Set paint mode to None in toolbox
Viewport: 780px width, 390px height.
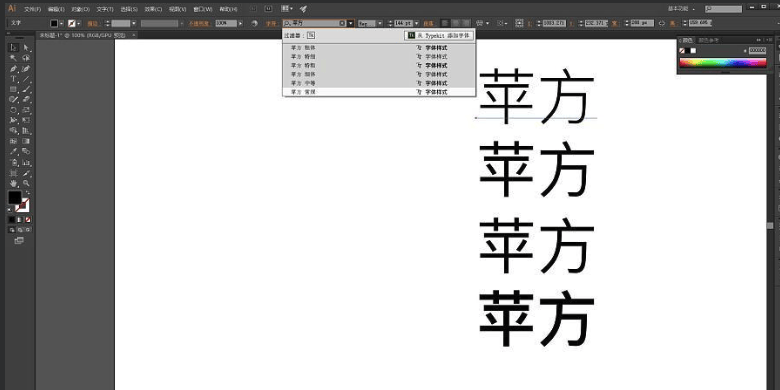tap(28, 219)
